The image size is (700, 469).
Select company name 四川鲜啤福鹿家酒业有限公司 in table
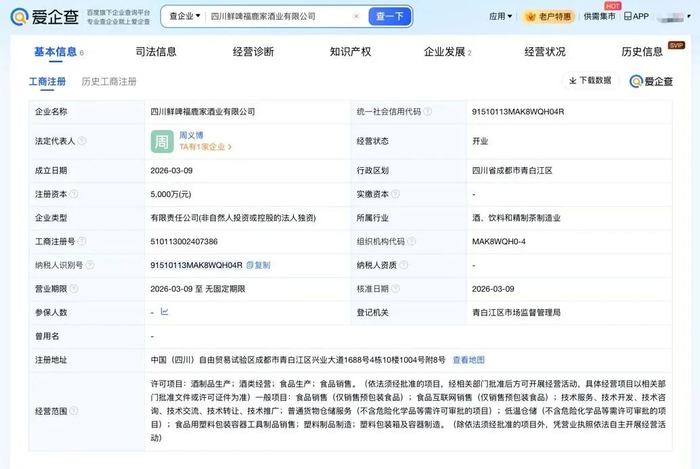[x=203, y=112]
